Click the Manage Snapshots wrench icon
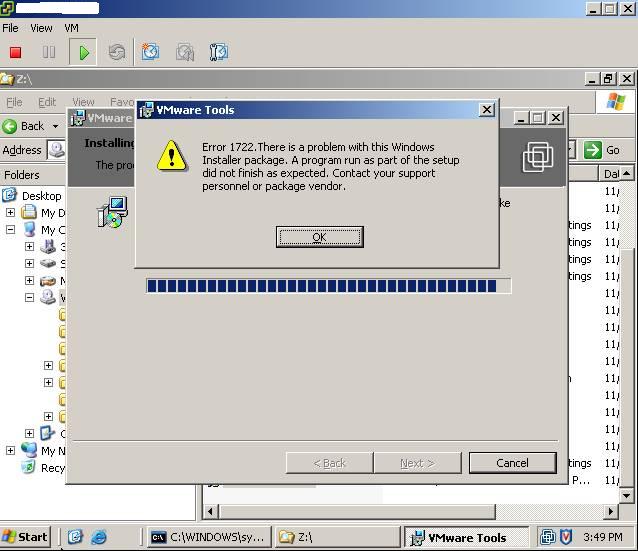 click(218, 52)
